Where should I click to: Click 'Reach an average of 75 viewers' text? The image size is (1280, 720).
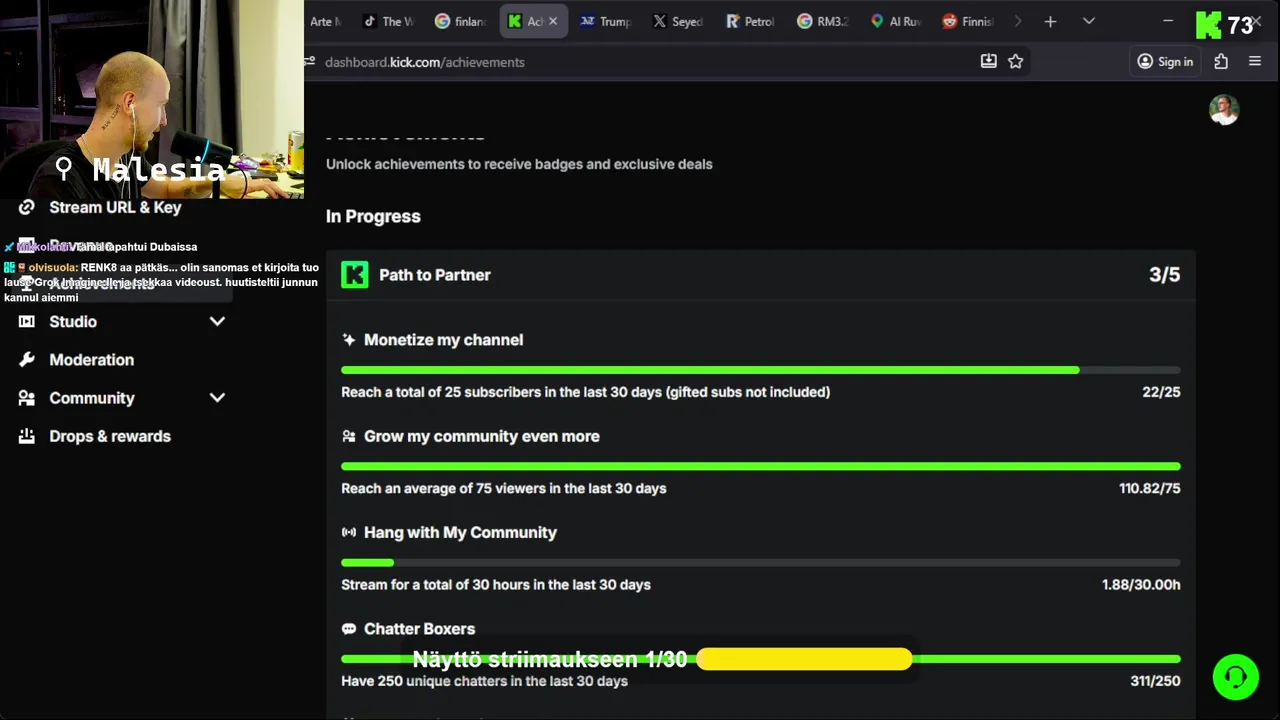[x=504, y=489]
